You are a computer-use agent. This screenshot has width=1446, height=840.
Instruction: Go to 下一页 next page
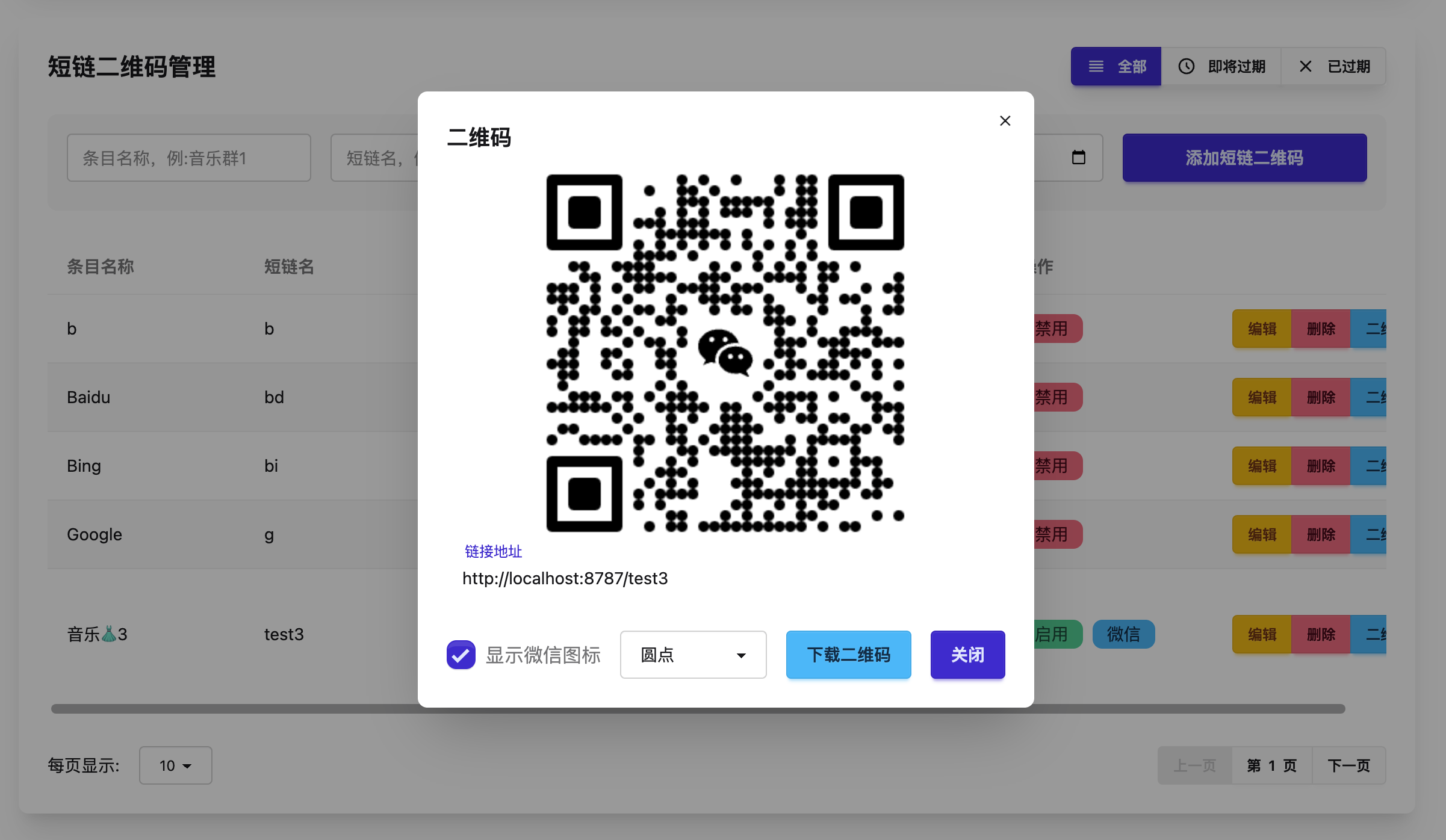click(1348, 765)
